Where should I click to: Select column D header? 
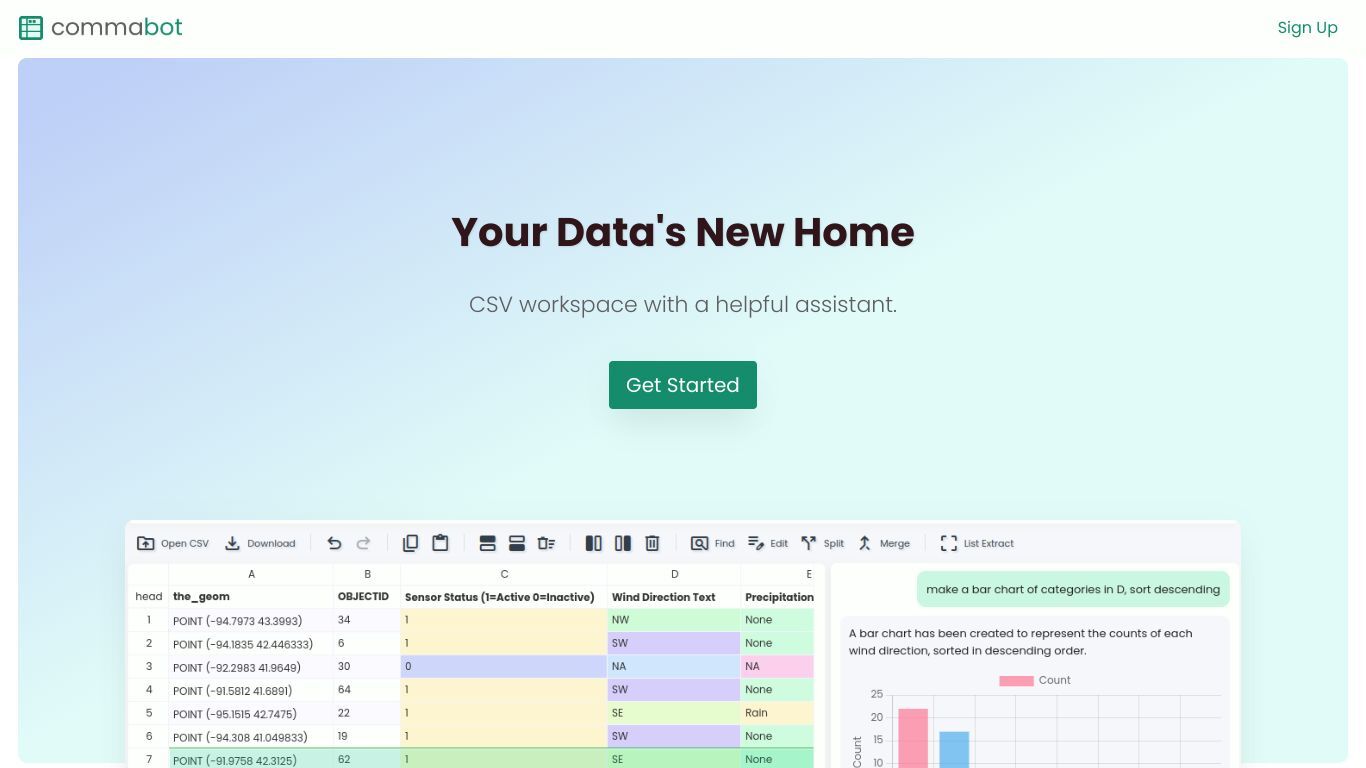pos(674,574)
